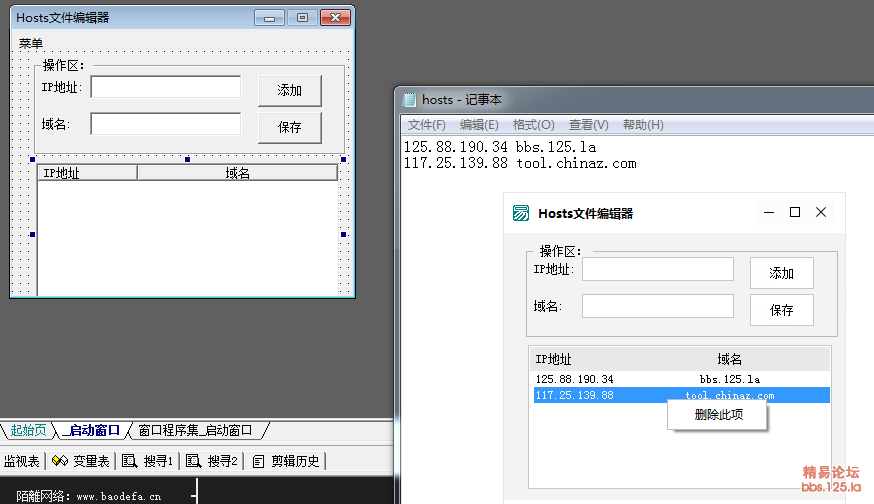Screen dimensions: 874x504
Task: Select 删除此项 from the context menu
Action: pyautogui.click(x=718, y=414)
